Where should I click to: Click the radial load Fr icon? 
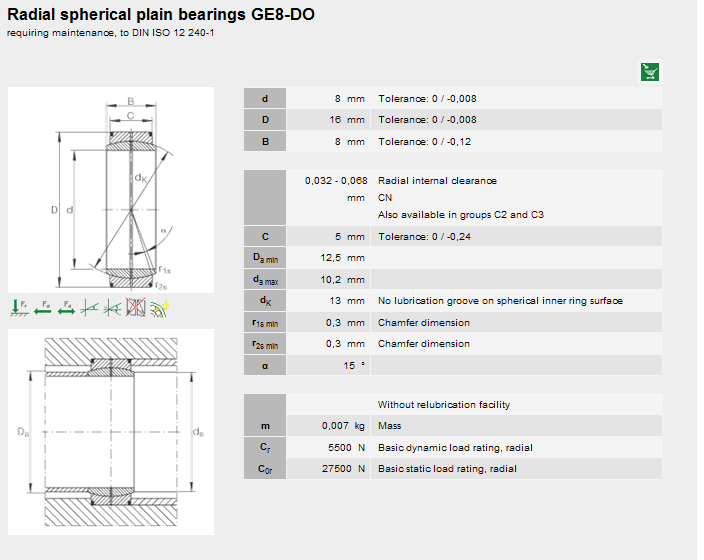pos(19,308)
